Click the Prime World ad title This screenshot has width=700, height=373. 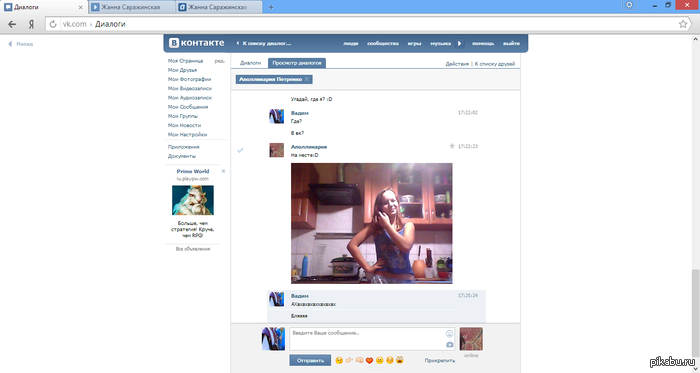point(193,171)
